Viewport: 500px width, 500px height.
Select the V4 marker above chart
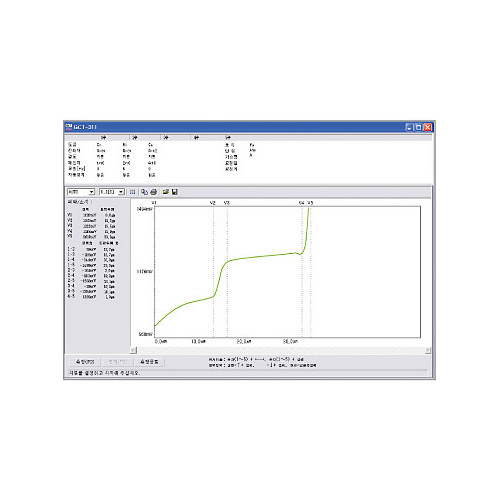(x=301, y=203)
